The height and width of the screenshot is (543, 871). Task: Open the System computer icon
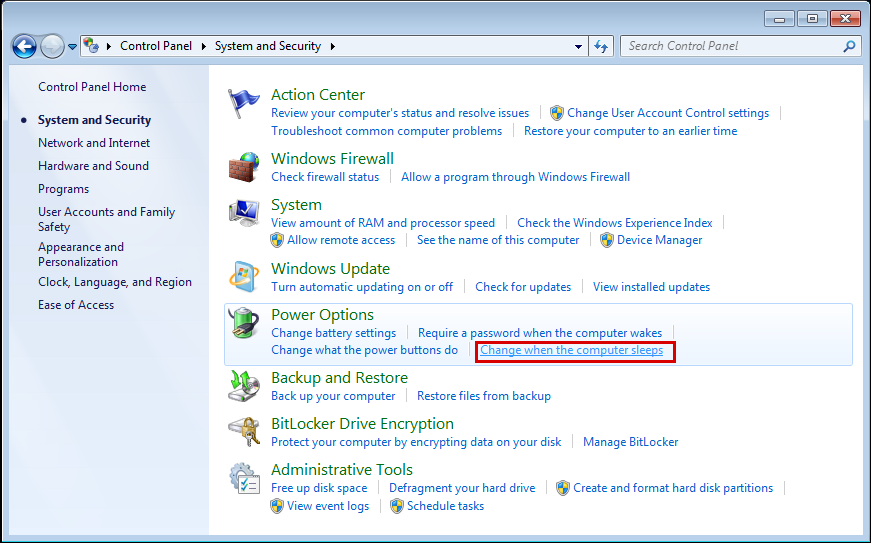coord(244,213)
